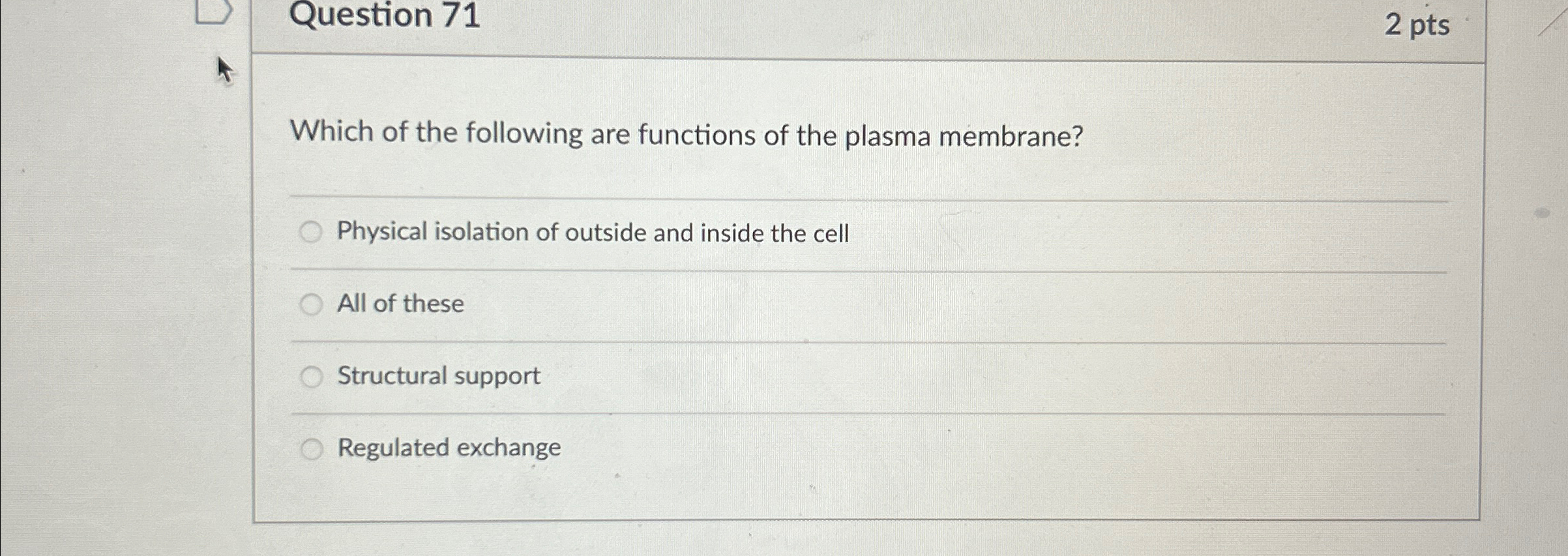Toggle the radio next to 'Structural support'
The height and width of the screenshot is (556, 1568).
(314, 375)
